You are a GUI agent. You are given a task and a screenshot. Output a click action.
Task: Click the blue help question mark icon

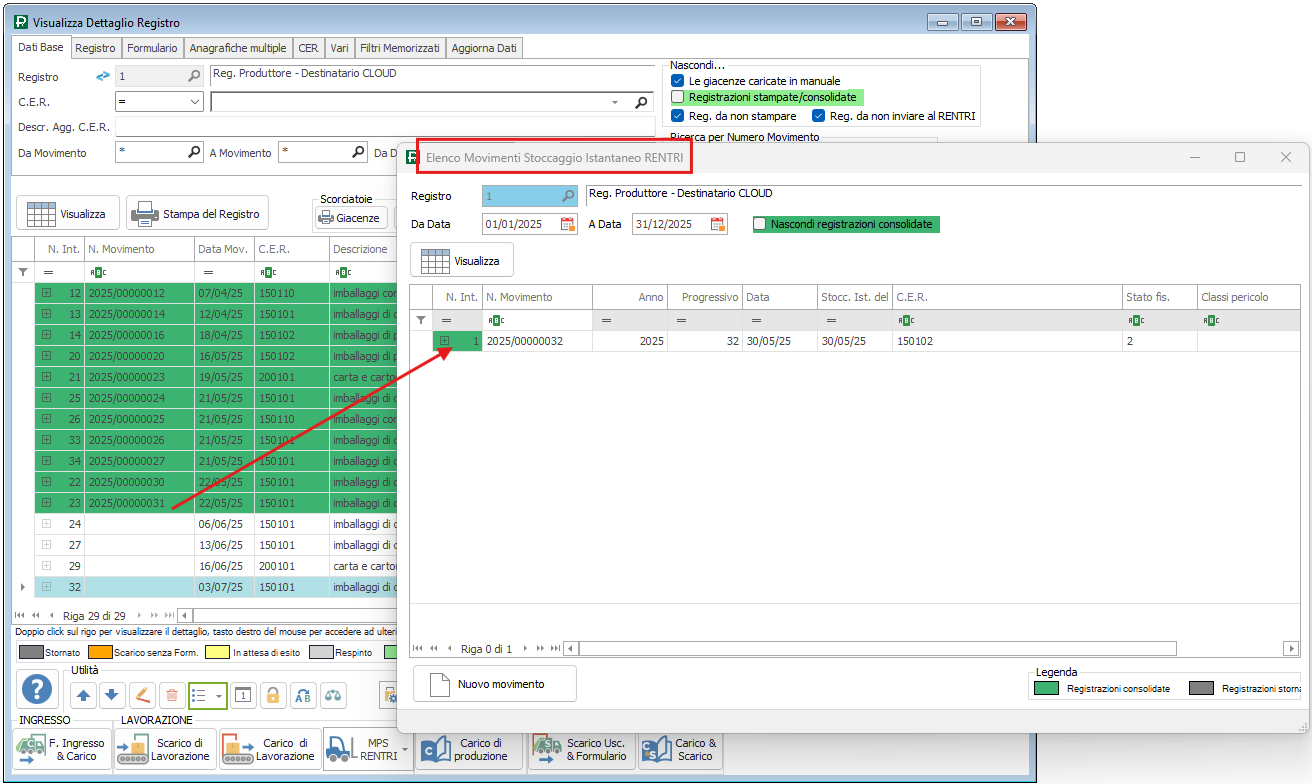(x=37, y=689)
